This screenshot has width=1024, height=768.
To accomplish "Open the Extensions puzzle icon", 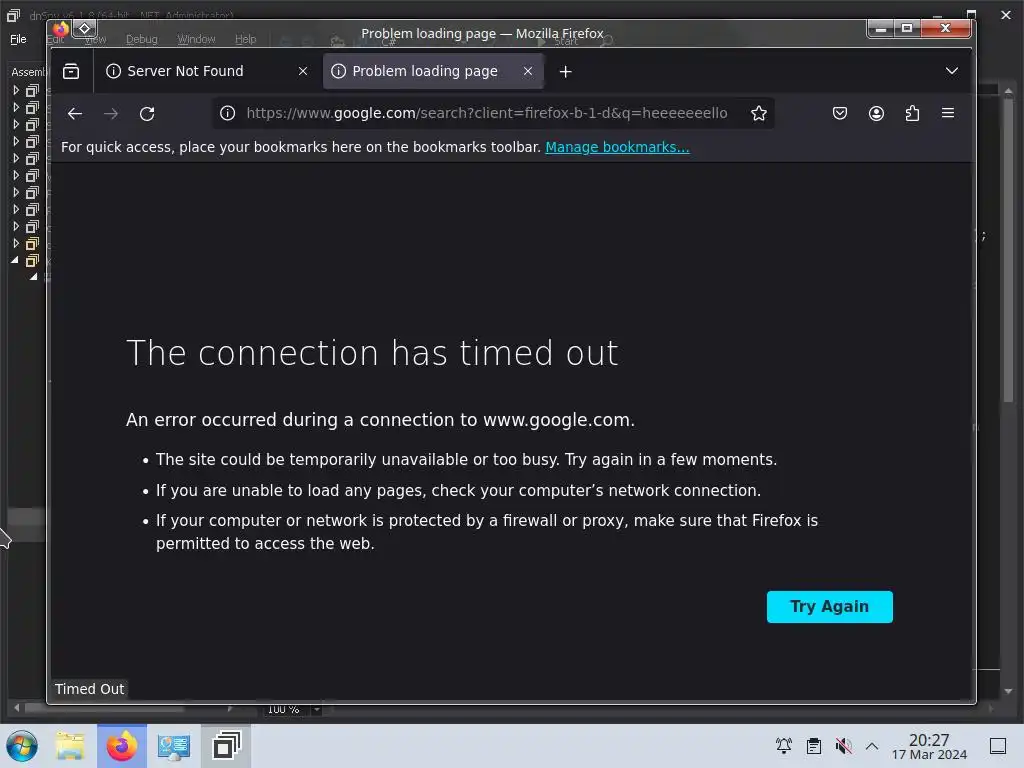I will tap(912, 114).
